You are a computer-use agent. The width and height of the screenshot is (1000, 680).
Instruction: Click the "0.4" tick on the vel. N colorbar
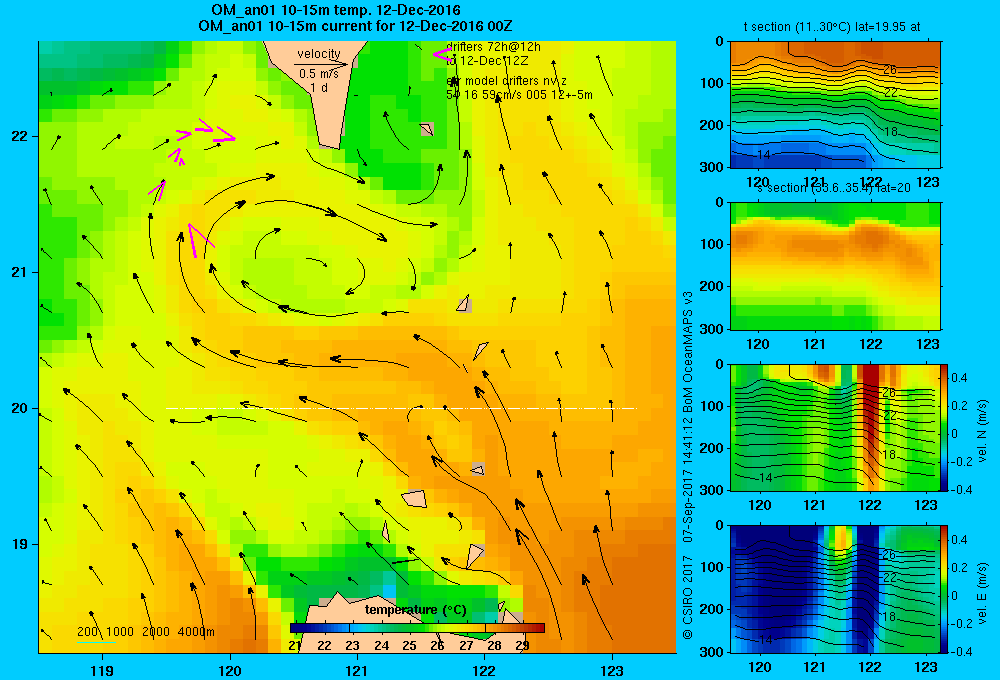pos(960,378)
